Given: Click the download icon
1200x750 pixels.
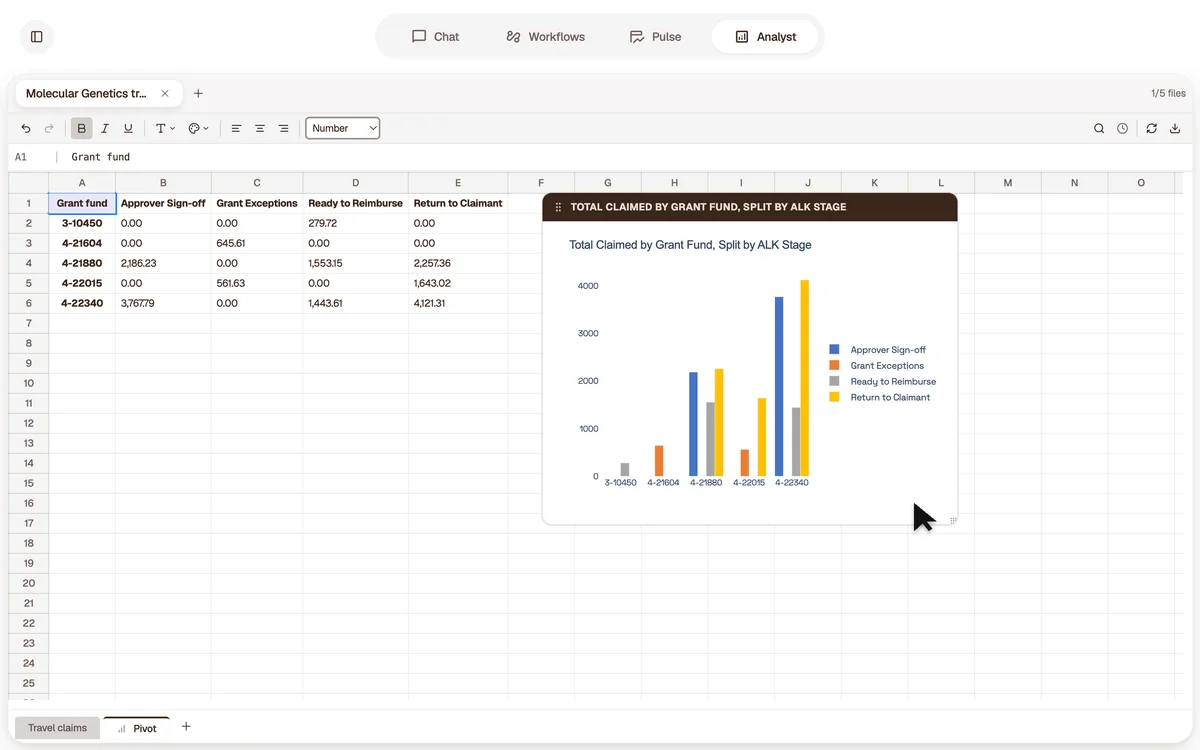Looking at the screenshot, I should coord(1175,128).
